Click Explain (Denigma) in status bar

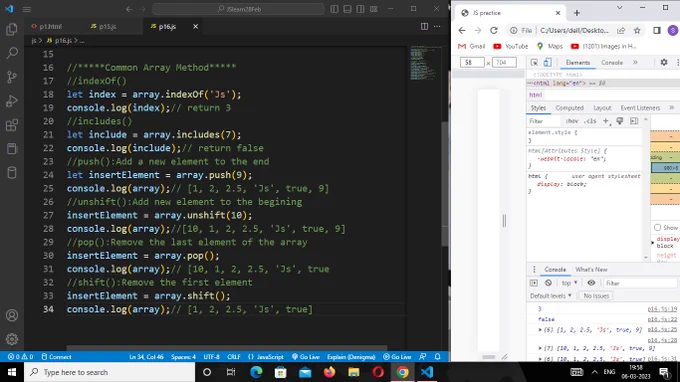(x=351, y=357)
